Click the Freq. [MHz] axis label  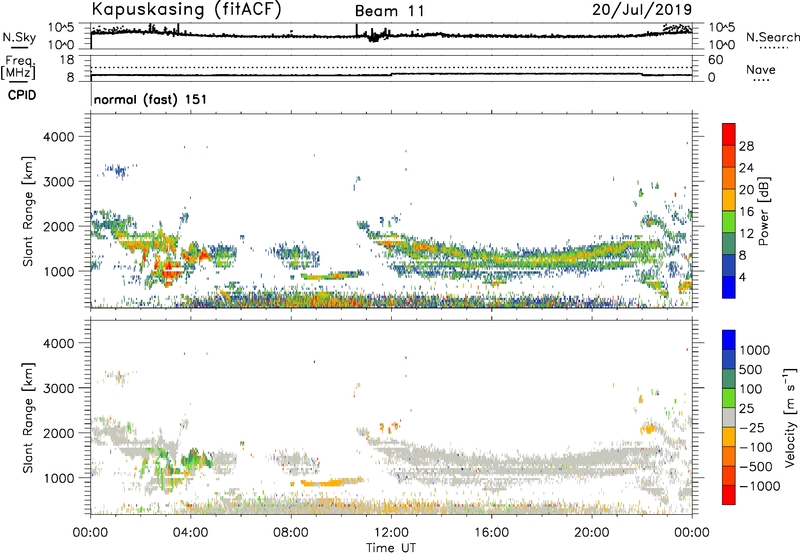19,68
